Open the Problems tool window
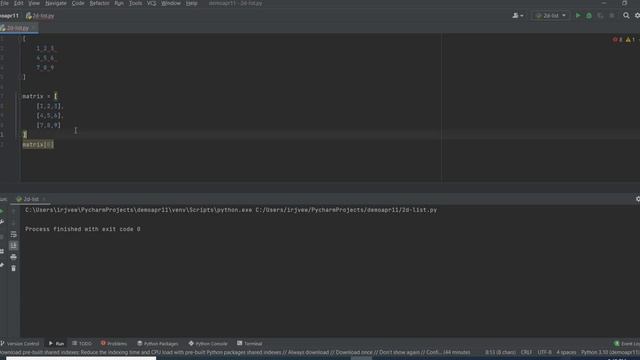 click(114, 344)
